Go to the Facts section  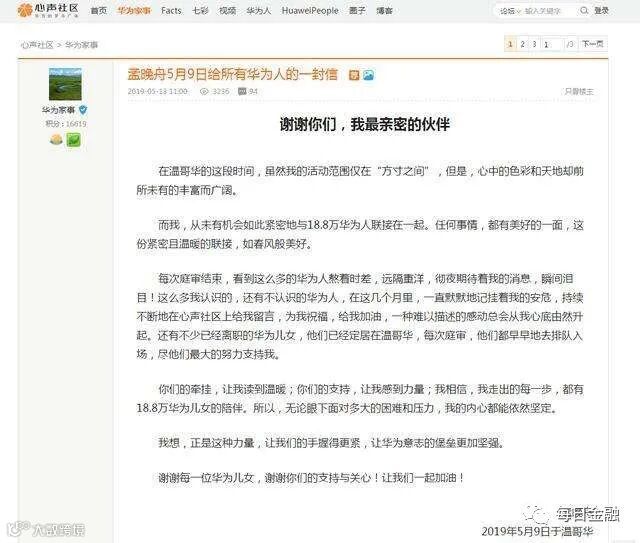coord(171,11)
